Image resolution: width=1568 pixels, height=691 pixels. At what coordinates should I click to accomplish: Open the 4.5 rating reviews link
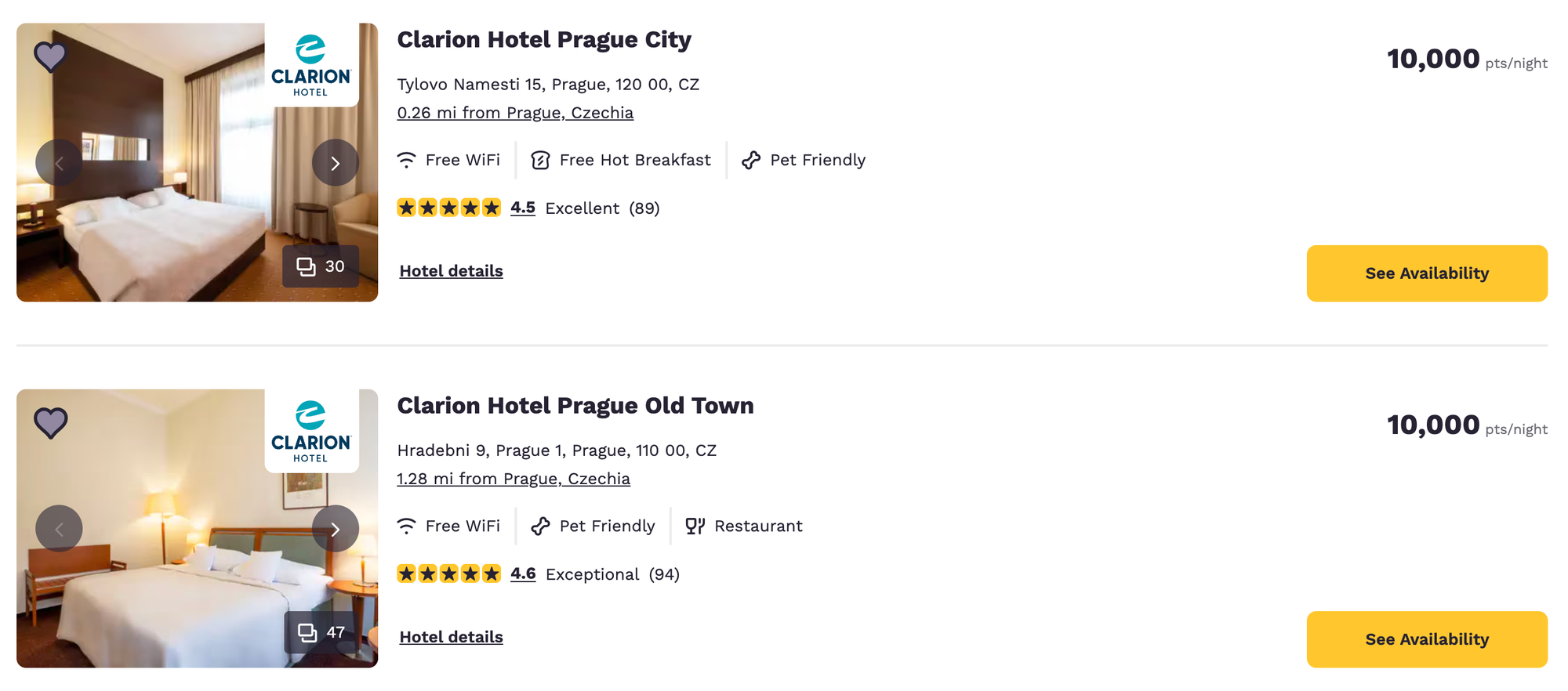click(x=523, y=208)
